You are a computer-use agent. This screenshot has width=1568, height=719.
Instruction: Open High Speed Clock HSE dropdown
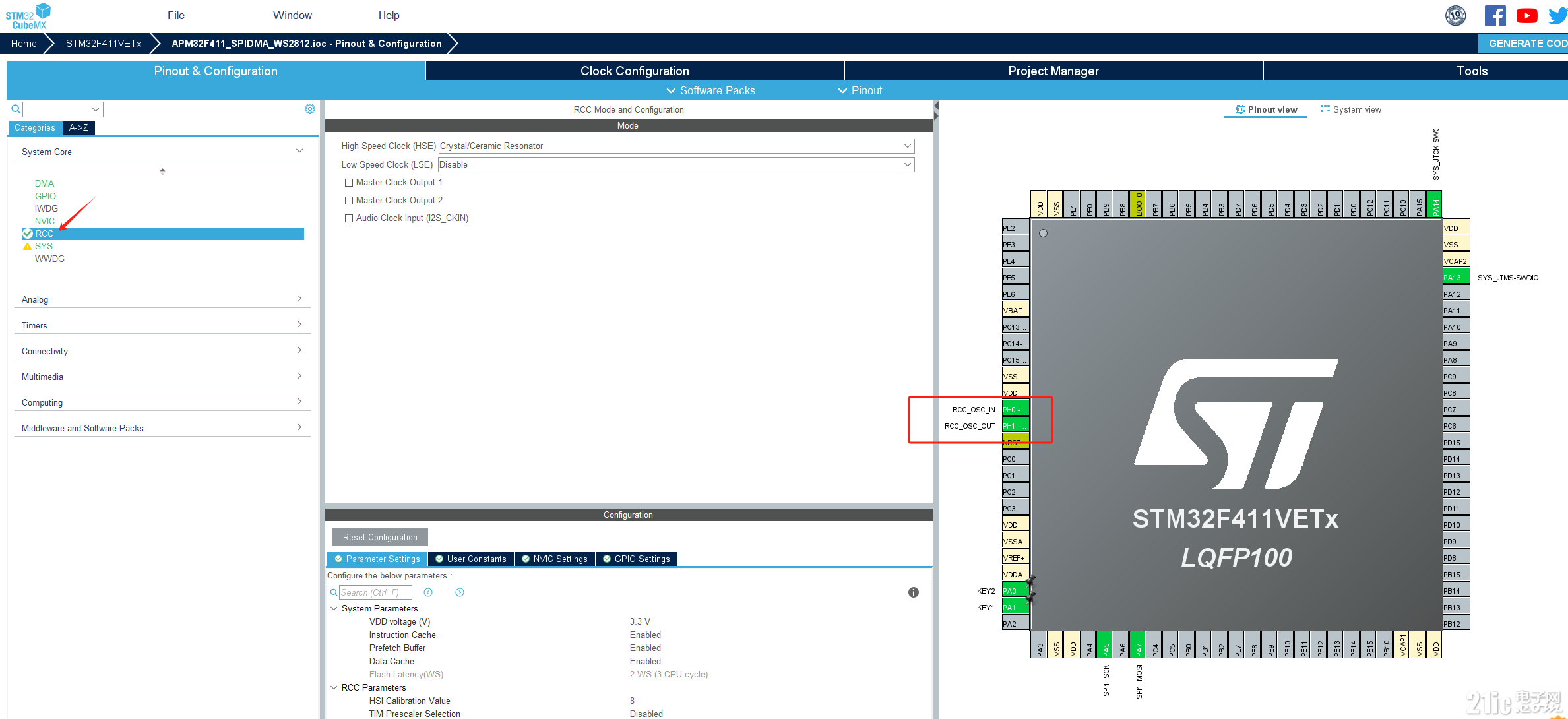pos(676,146)
